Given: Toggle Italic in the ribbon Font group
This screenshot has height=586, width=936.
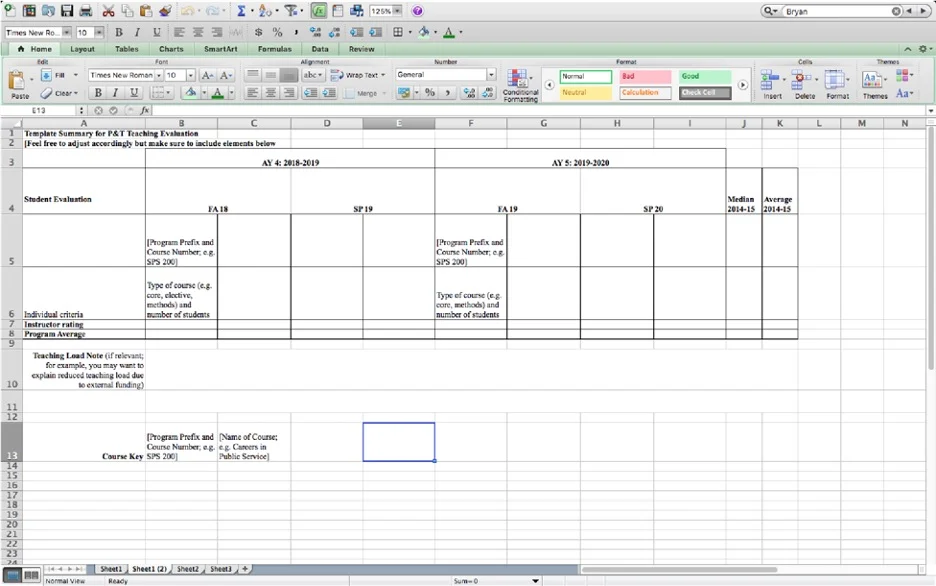Looking at the screenshot, I should tap(115, 92).
